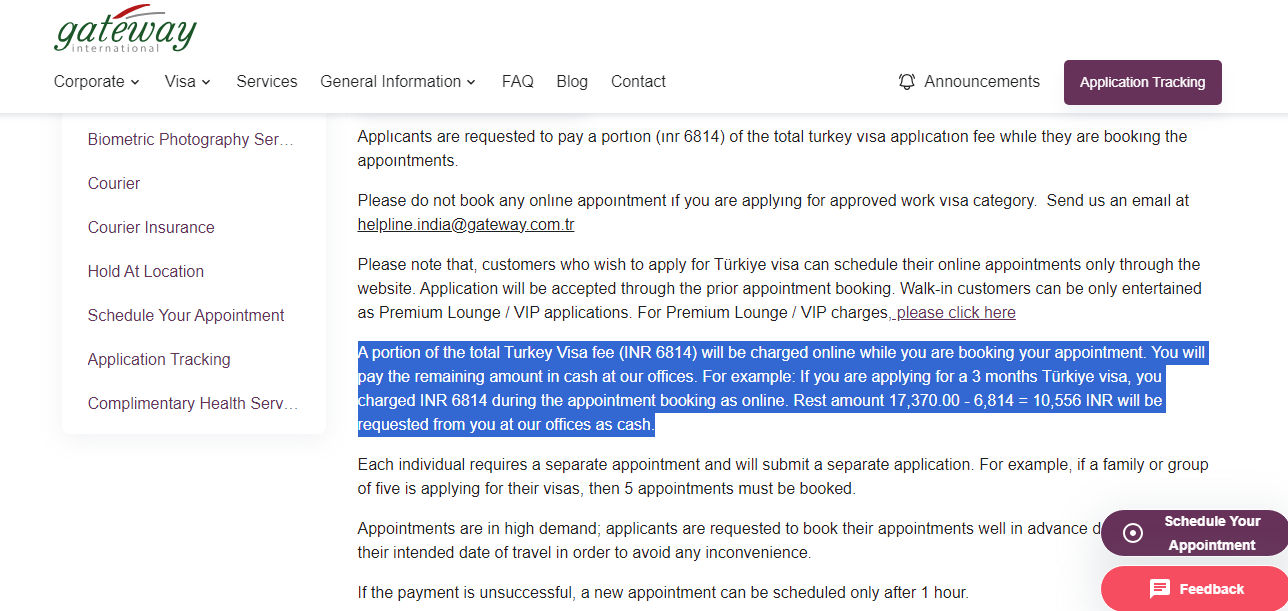
Task: Click the Feedback chat bubble icon
Action: pyautogui.click(x=1160, y=589)
